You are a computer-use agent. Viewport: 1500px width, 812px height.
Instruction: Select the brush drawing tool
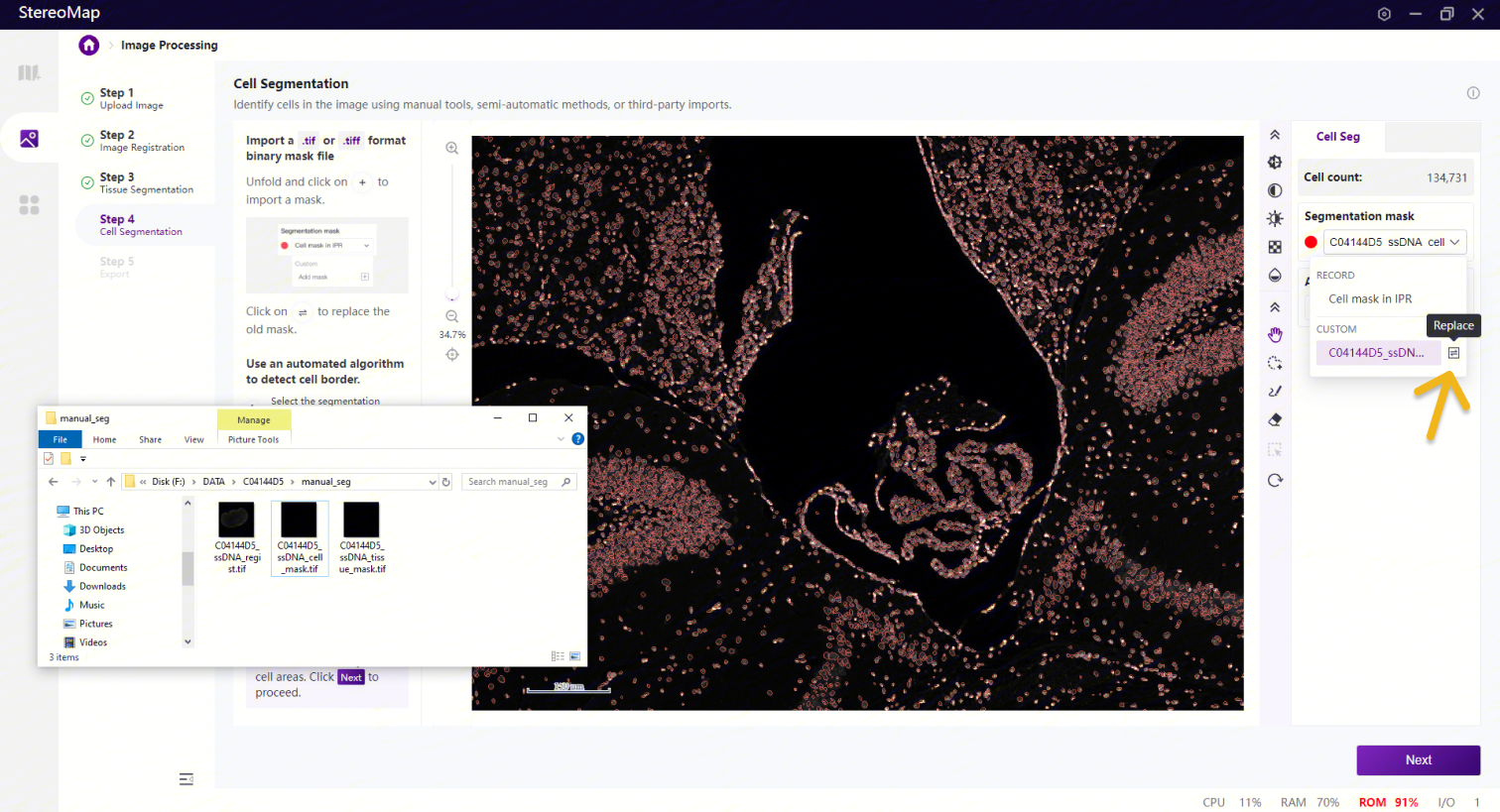tap(1275, 391)
